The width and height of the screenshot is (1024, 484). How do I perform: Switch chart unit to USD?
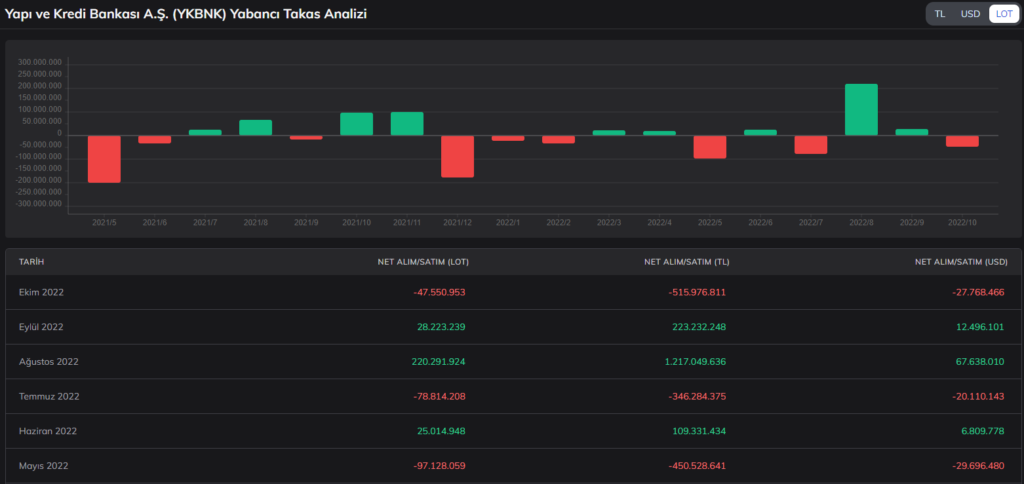970,13
